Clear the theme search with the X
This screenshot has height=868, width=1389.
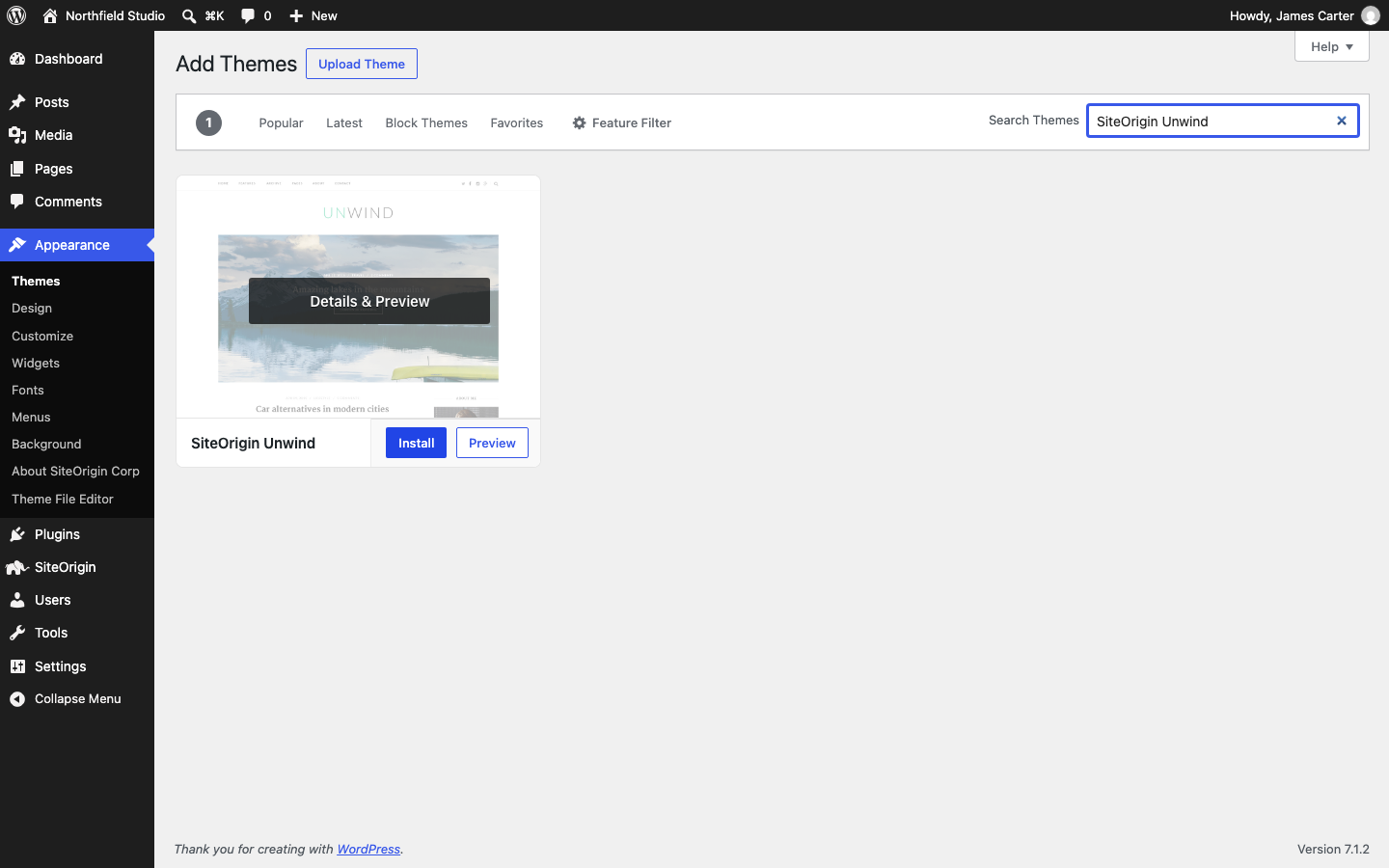tap(1341, 121)
